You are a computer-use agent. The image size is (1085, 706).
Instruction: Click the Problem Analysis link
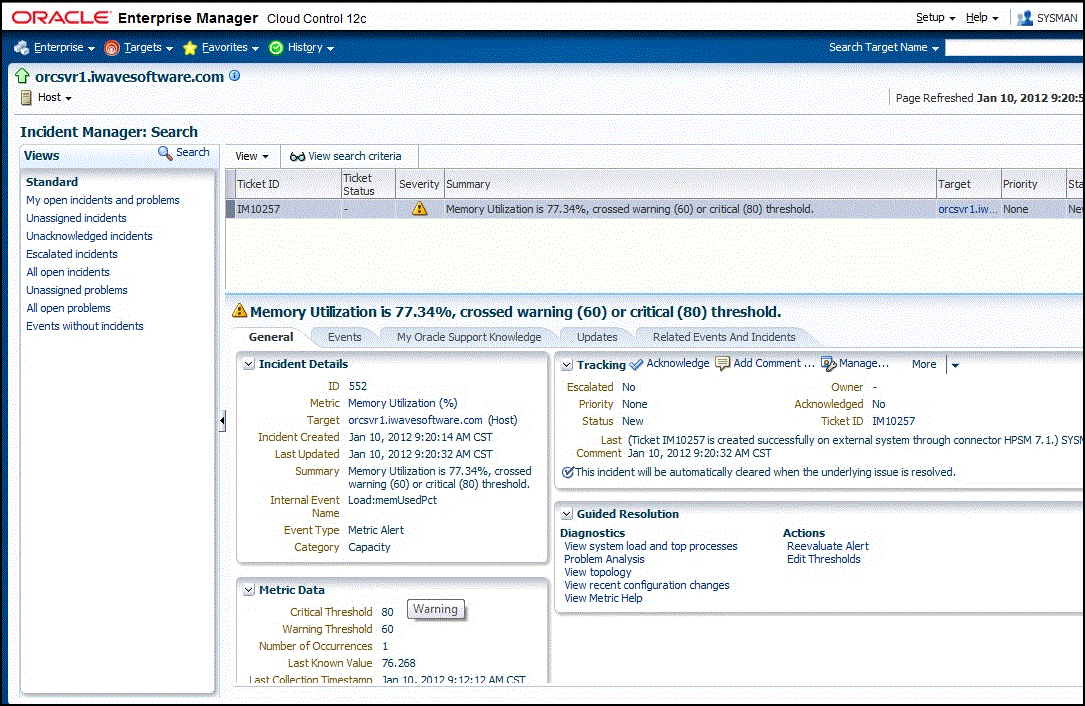click(x=604, y=559)
